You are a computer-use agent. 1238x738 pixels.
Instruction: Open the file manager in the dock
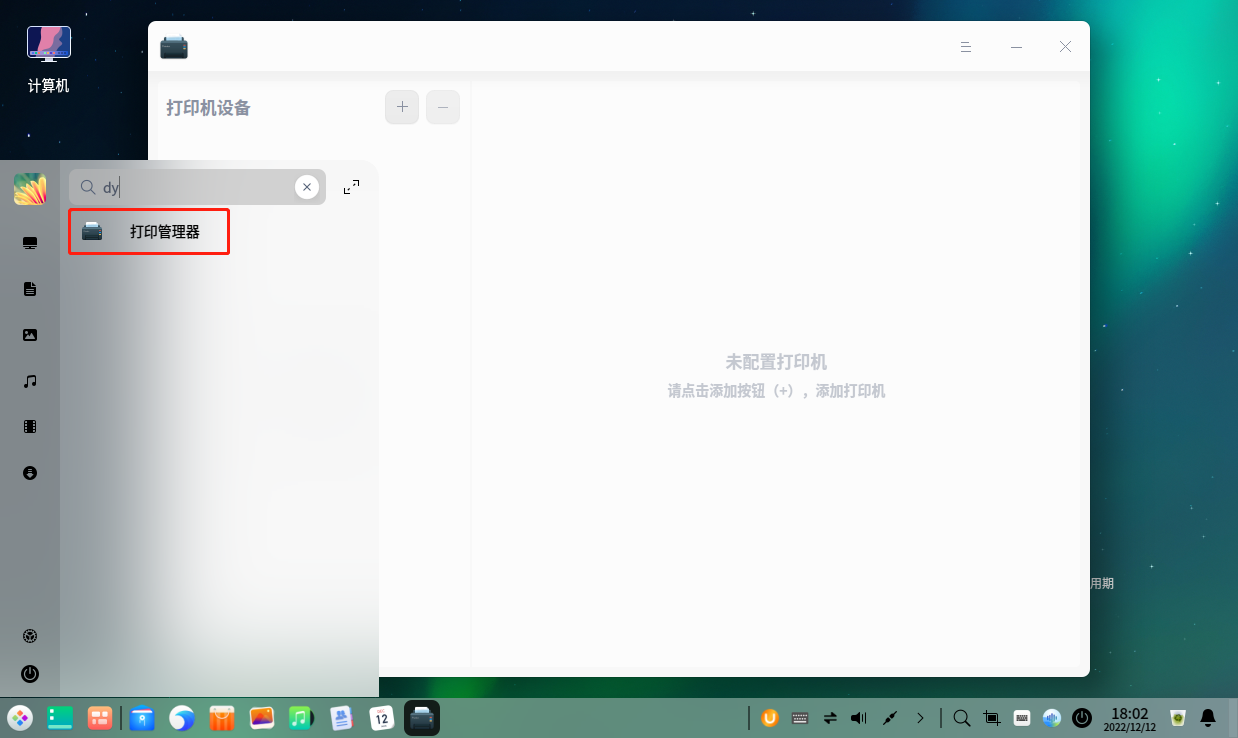coord(142,717)
